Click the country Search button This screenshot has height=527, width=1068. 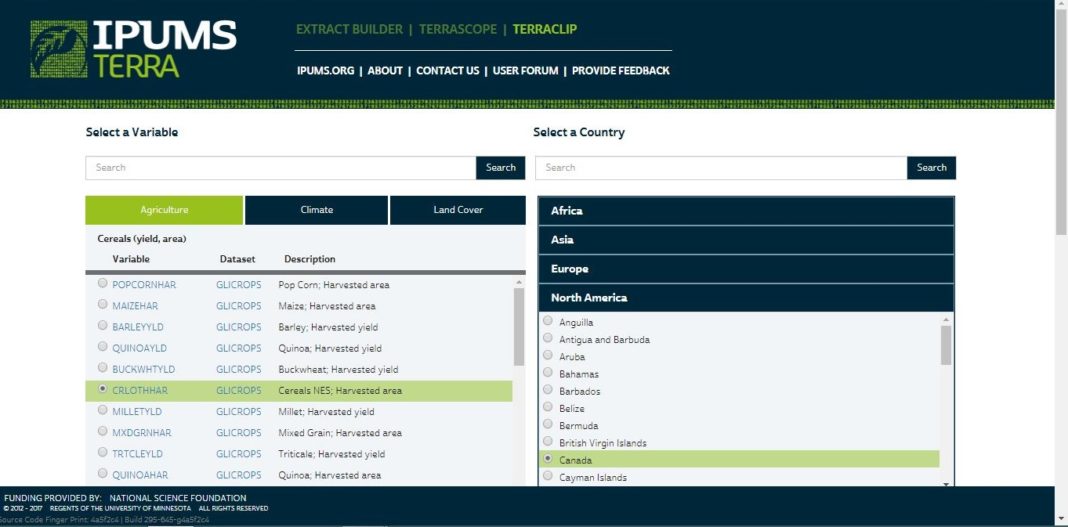point(931,168)
